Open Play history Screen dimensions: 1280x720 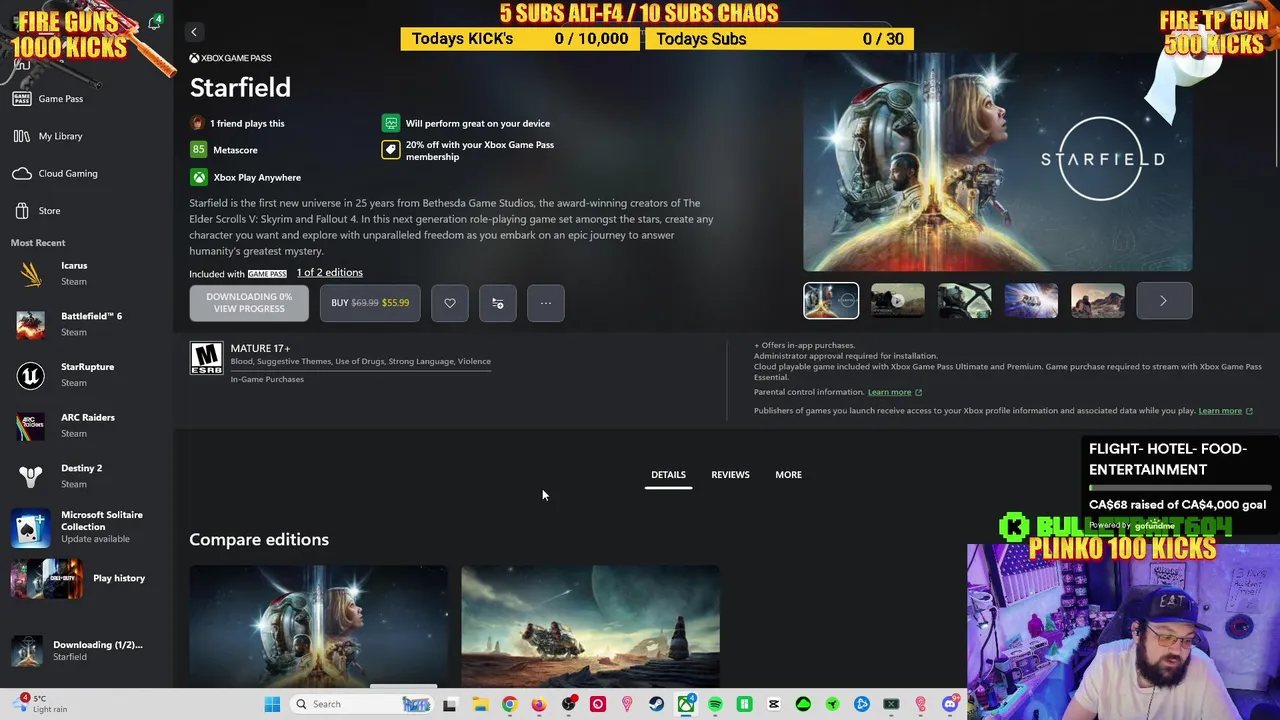(x=85, y=578)
